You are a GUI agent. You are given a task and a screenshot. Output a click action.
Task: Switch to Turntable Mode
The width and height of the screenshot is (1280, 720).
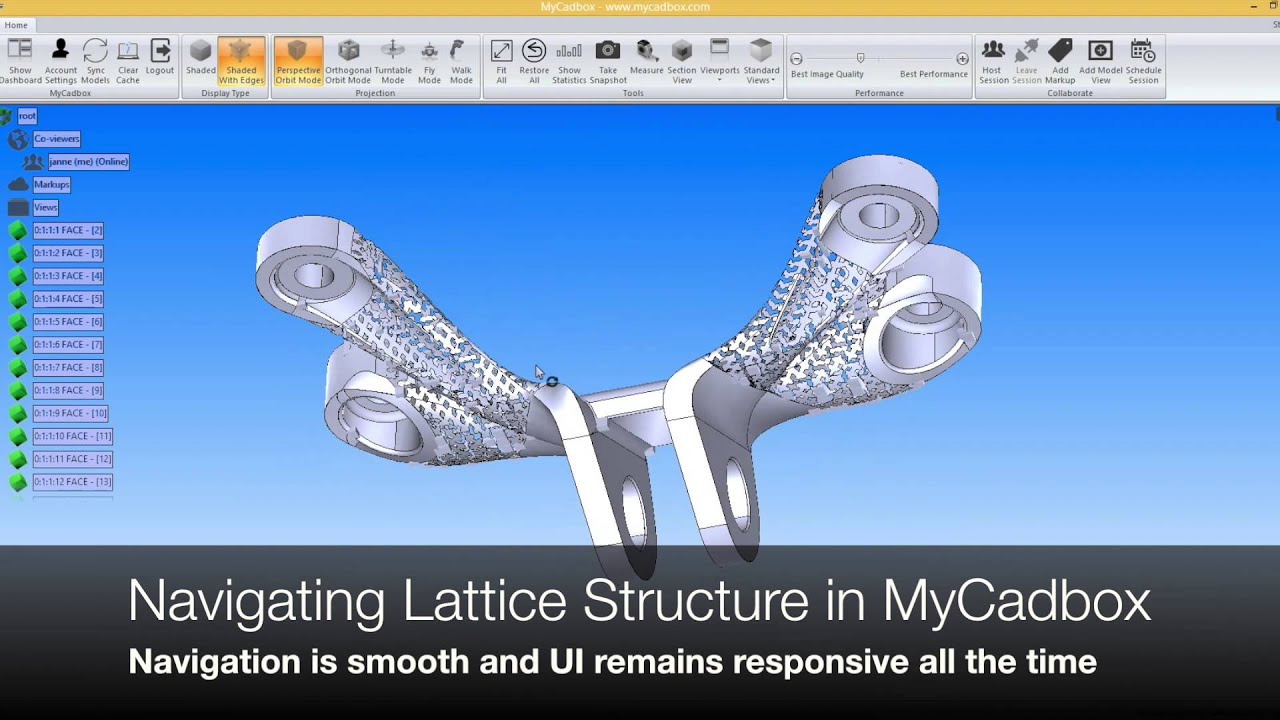click(x=393, y=61)
